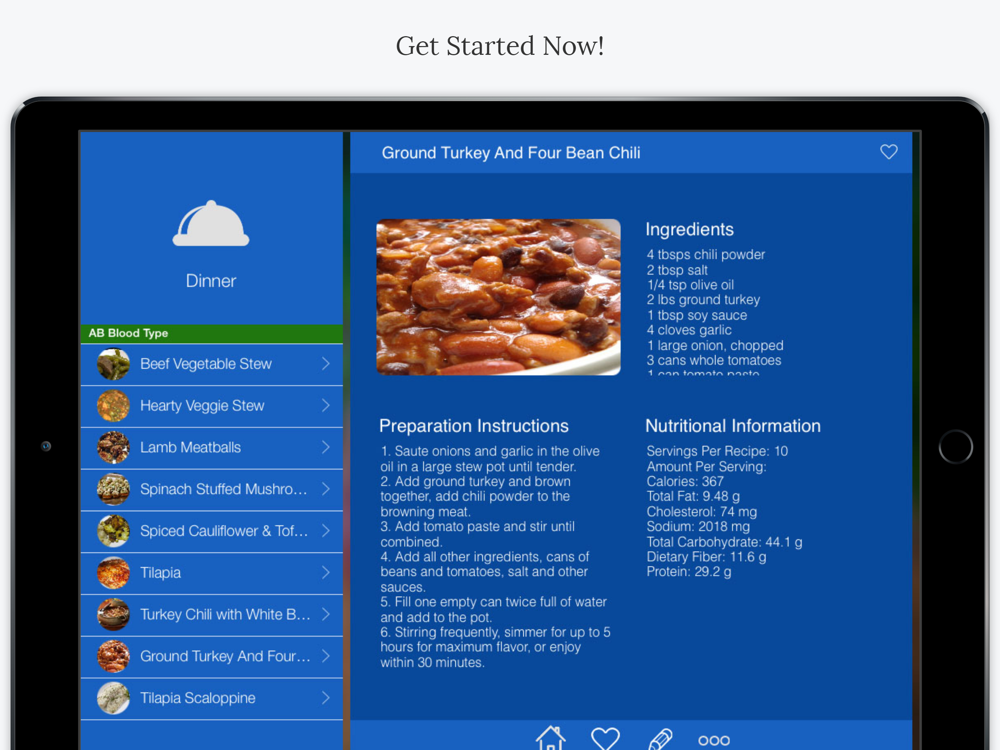
Task: Tap the home icon in bottom toolbar
Action: 551,738
